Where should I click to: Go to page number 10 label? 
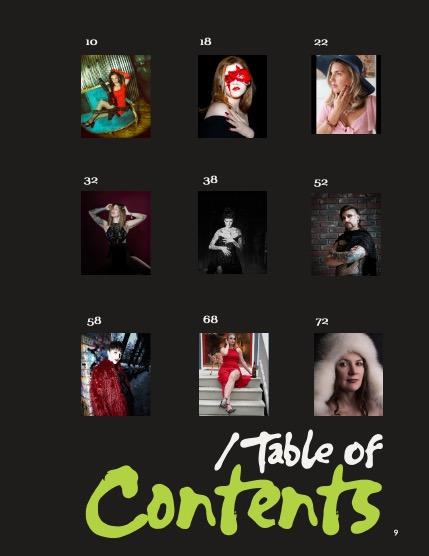91,42
